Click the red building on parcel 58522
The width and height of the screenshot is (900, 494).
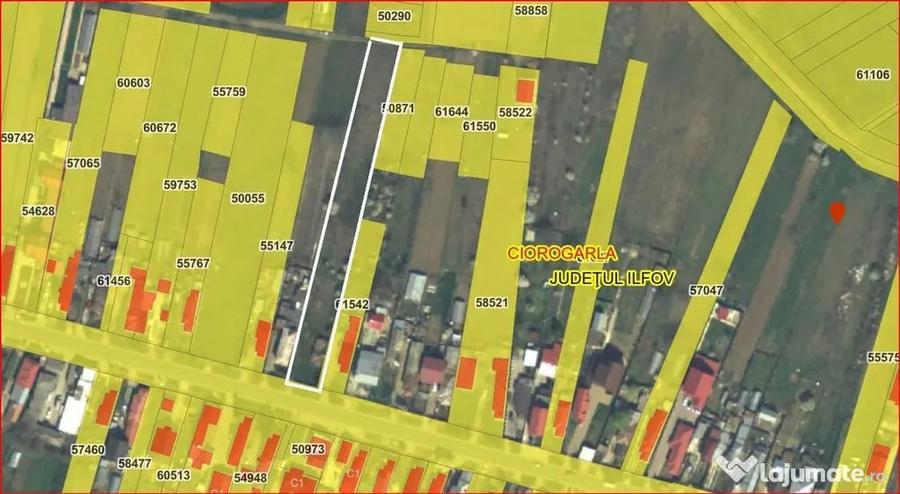[x=525, y=91]
